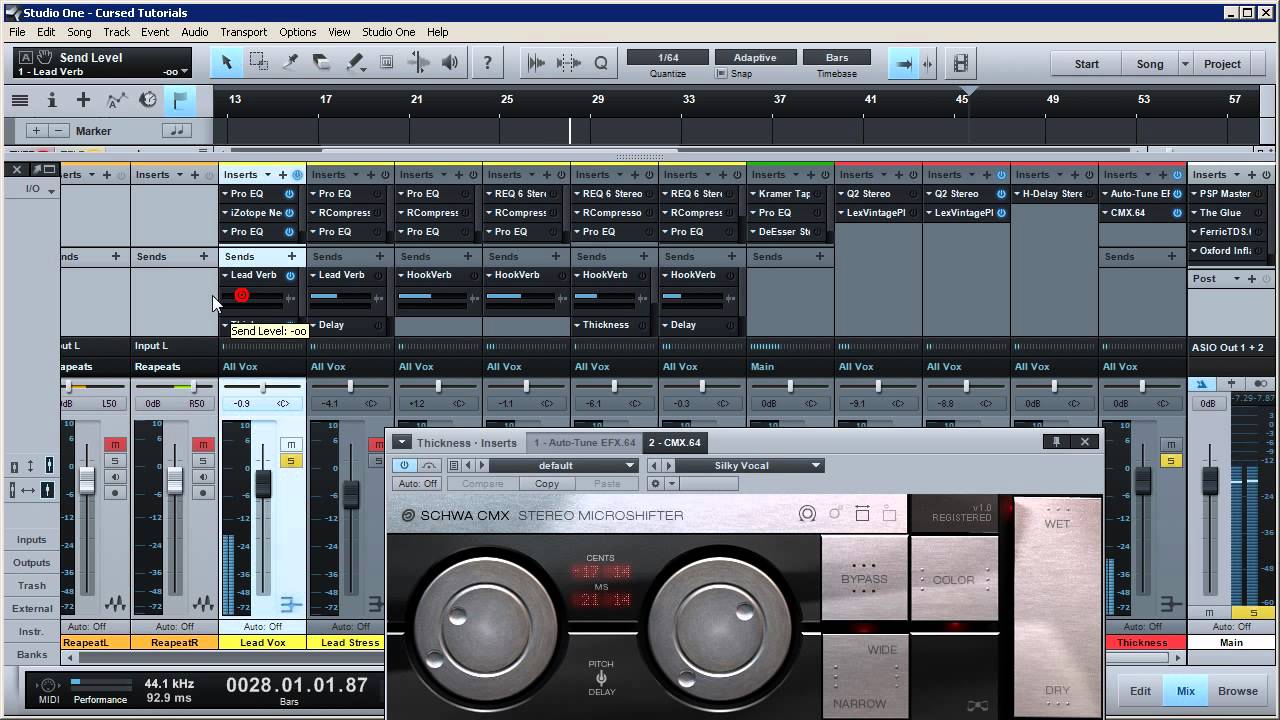
Task: Open the Inspector info icon
Action: coord(52,100)
